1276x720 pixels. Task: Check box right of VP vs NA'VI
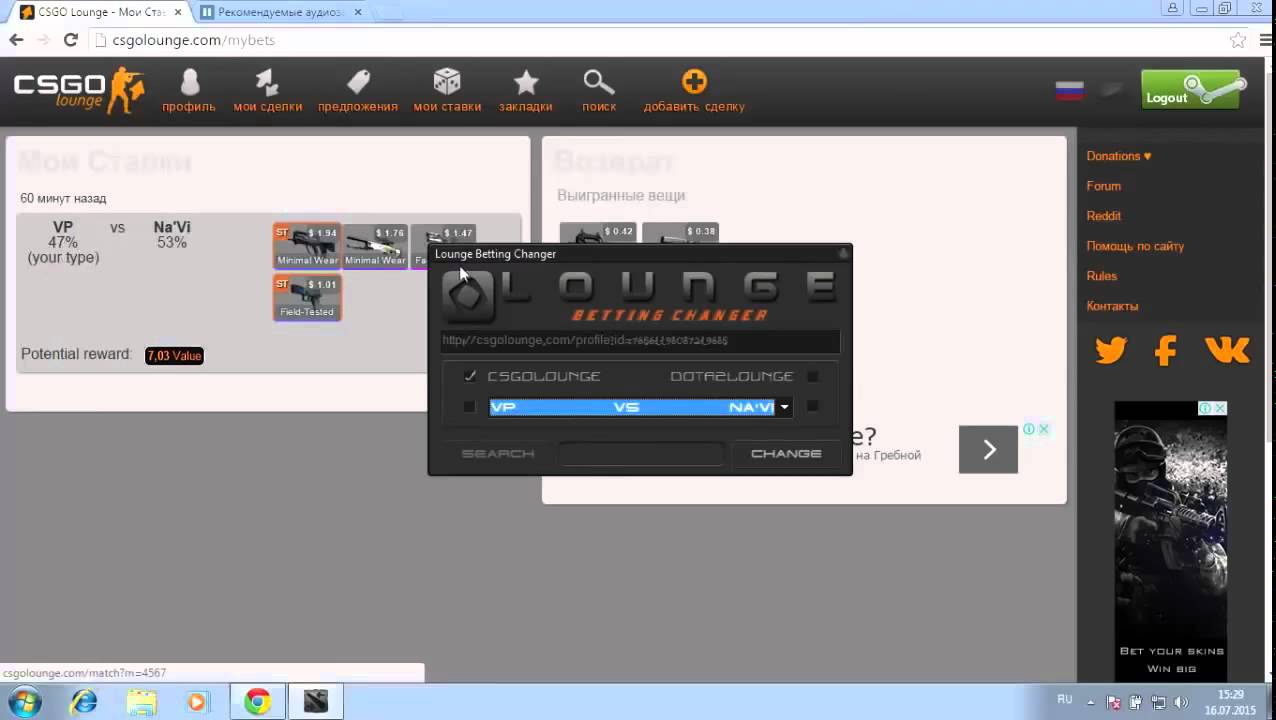pyautogui.click(x=813, y=406)
